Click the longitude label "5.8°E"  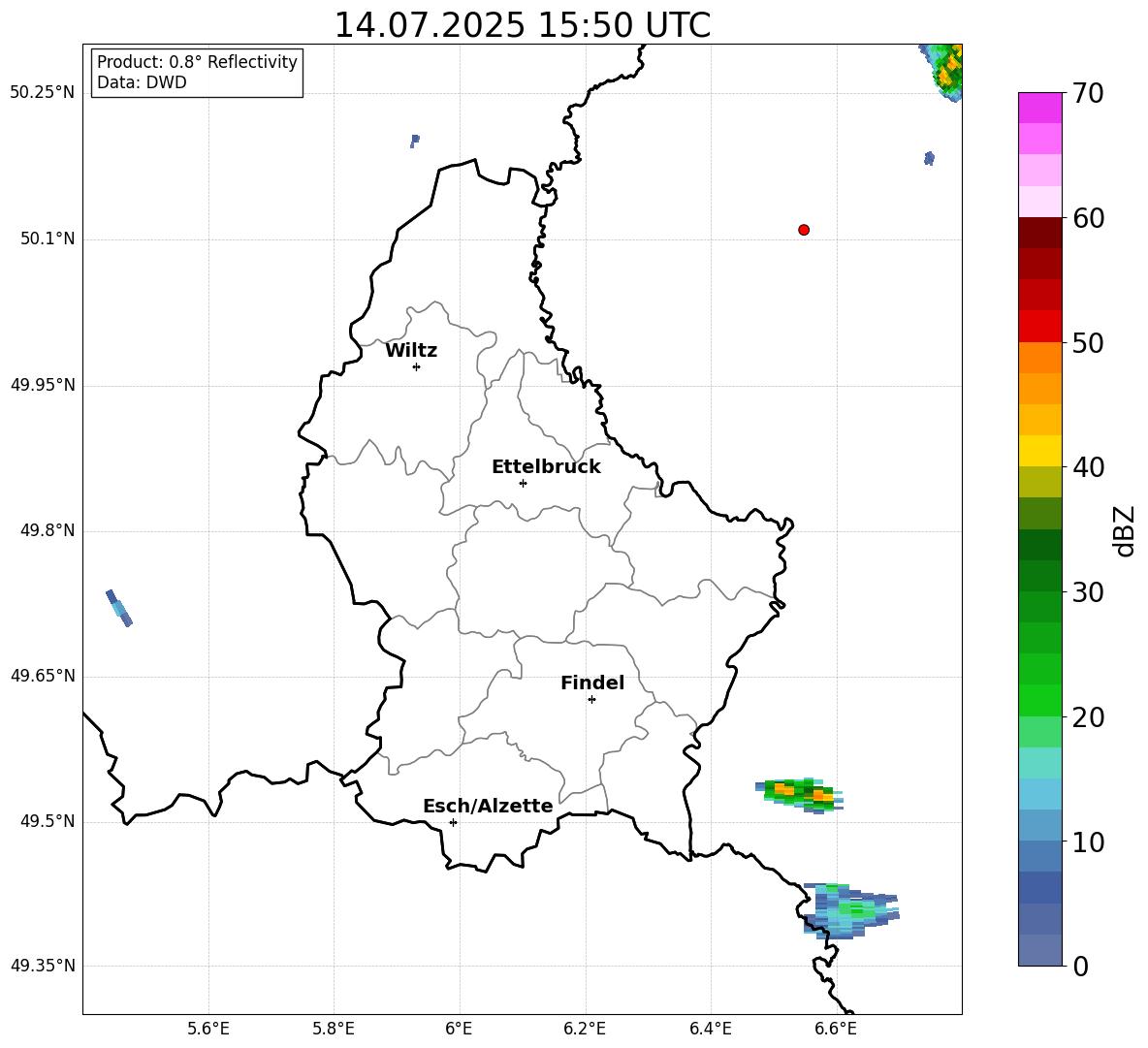[x=334, y=1029]
